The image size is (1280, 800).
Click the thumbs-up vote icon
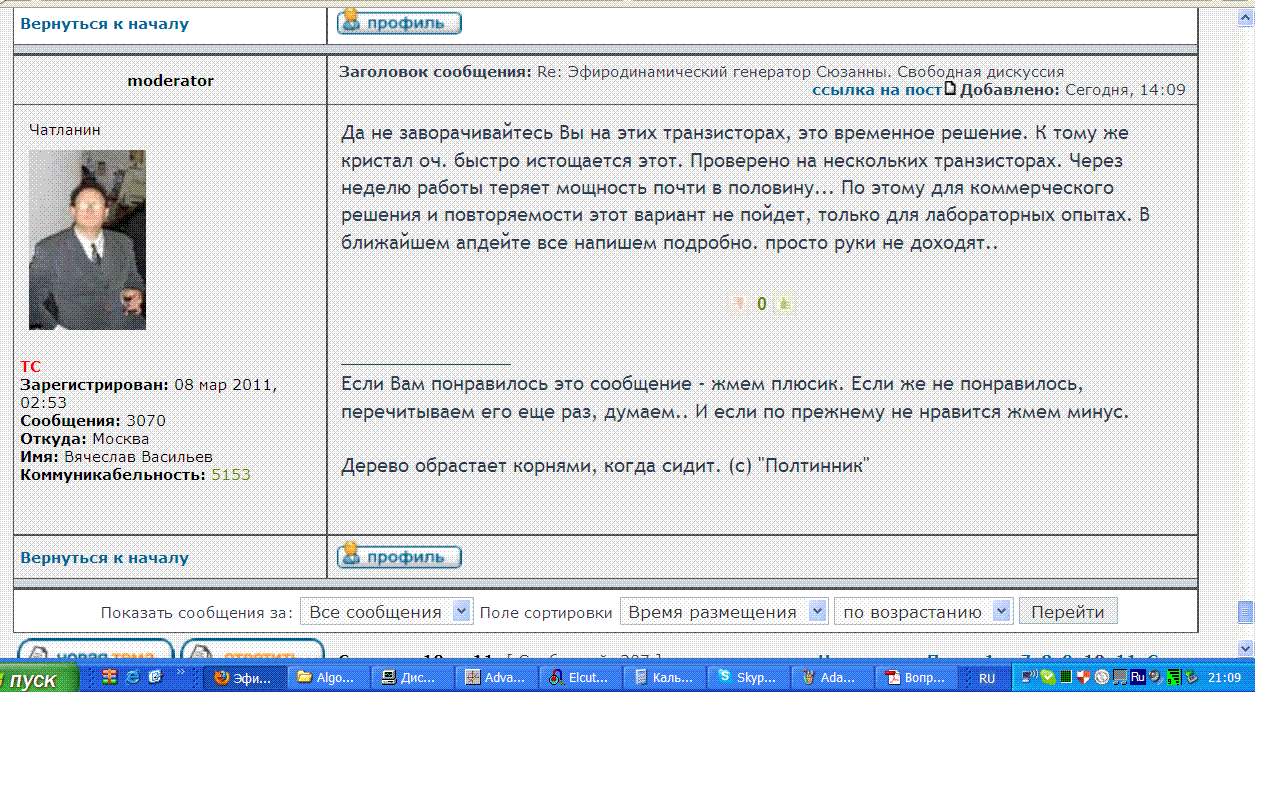click(x=784, y=304)
